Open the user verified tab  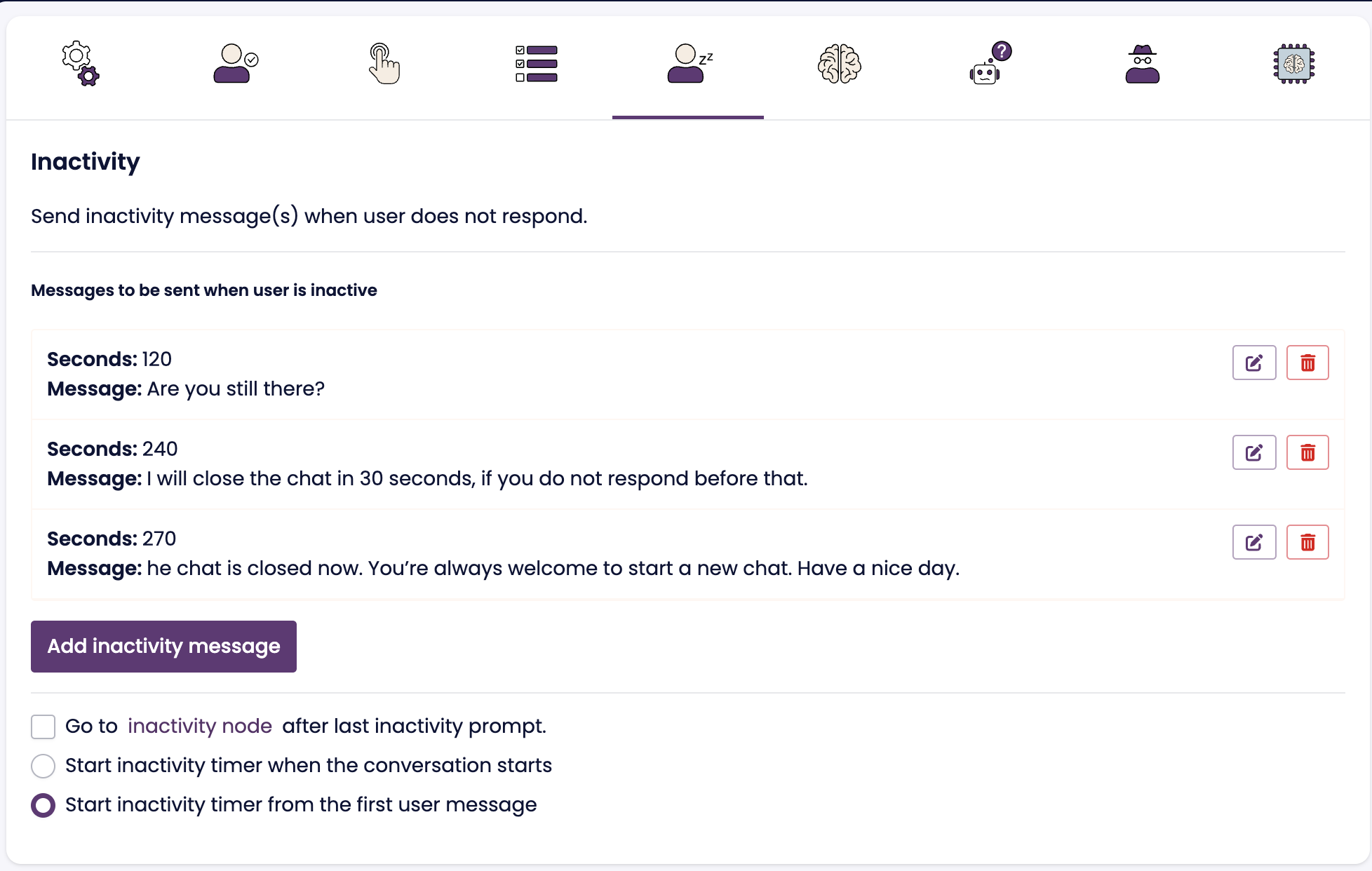(x=235, y=64)
